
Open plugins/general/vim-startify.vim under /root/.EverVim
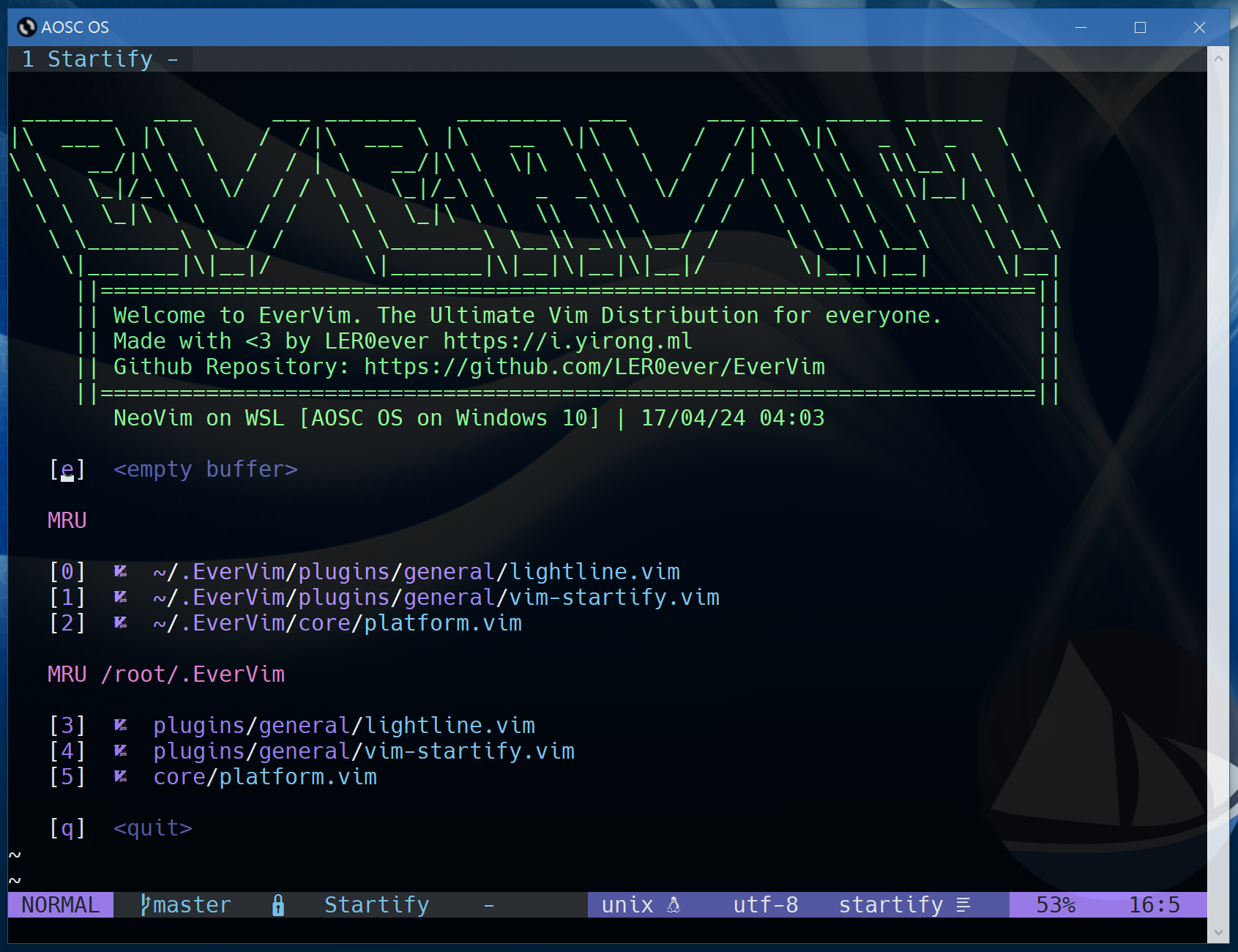(364, 751)
